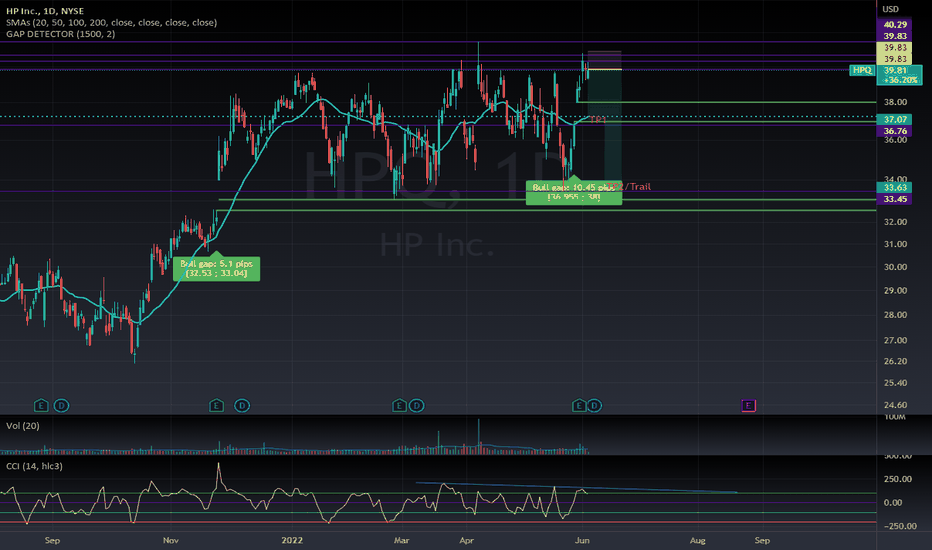Click 250.00 on the CCI scale
The image size is (932, 550).
click(898, 479)
